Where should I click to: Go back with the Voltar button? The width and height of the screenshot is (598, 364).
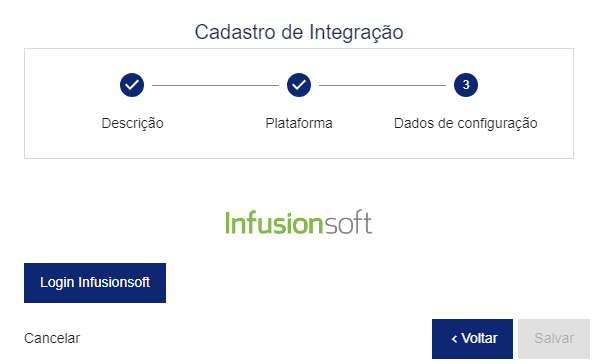point(472,339)
